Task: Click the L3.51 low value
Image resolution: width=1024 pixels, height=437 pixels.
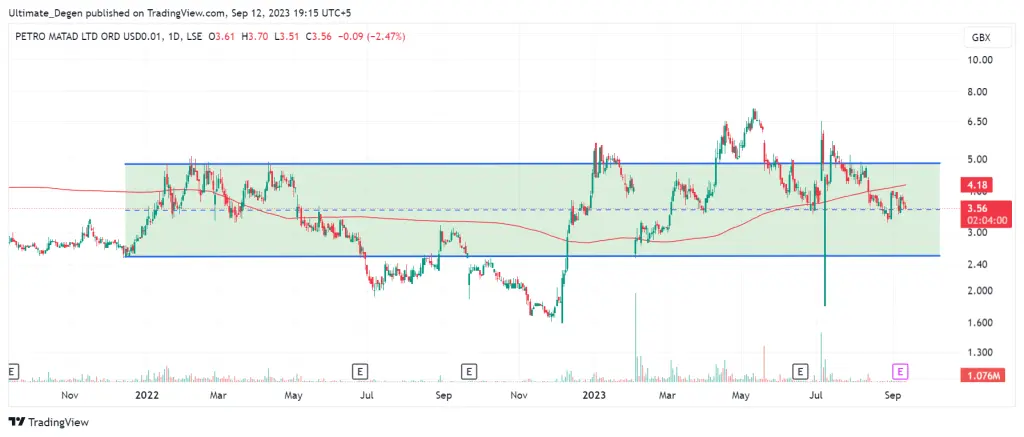Action: 285,37
